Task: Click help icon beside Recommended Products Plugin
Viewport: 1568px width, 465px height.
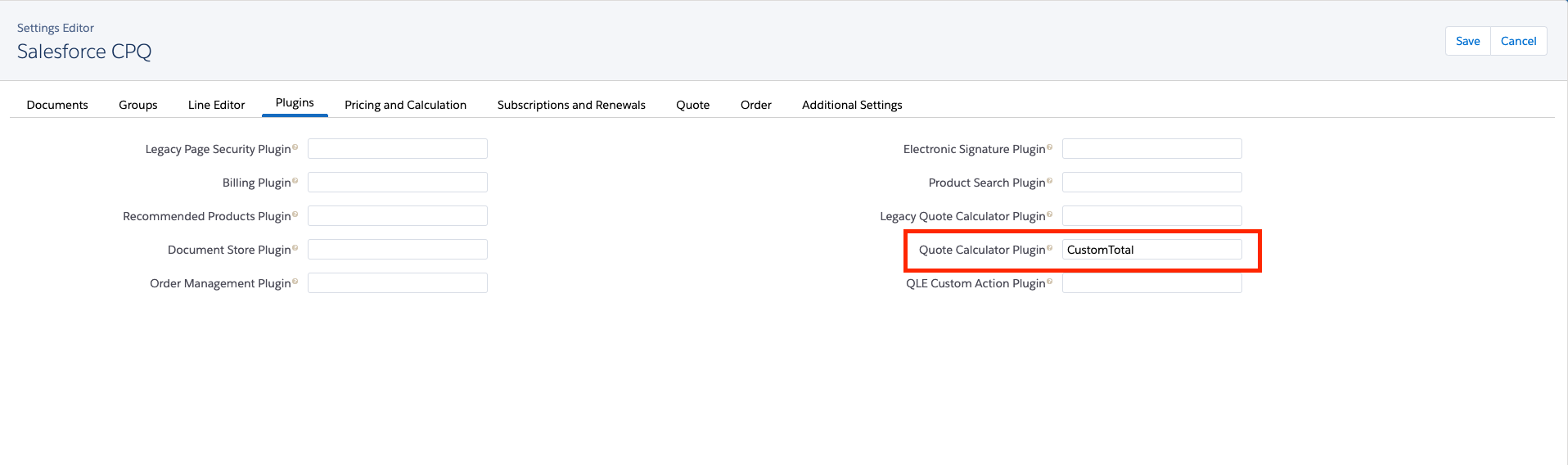Action: point(295,214)
